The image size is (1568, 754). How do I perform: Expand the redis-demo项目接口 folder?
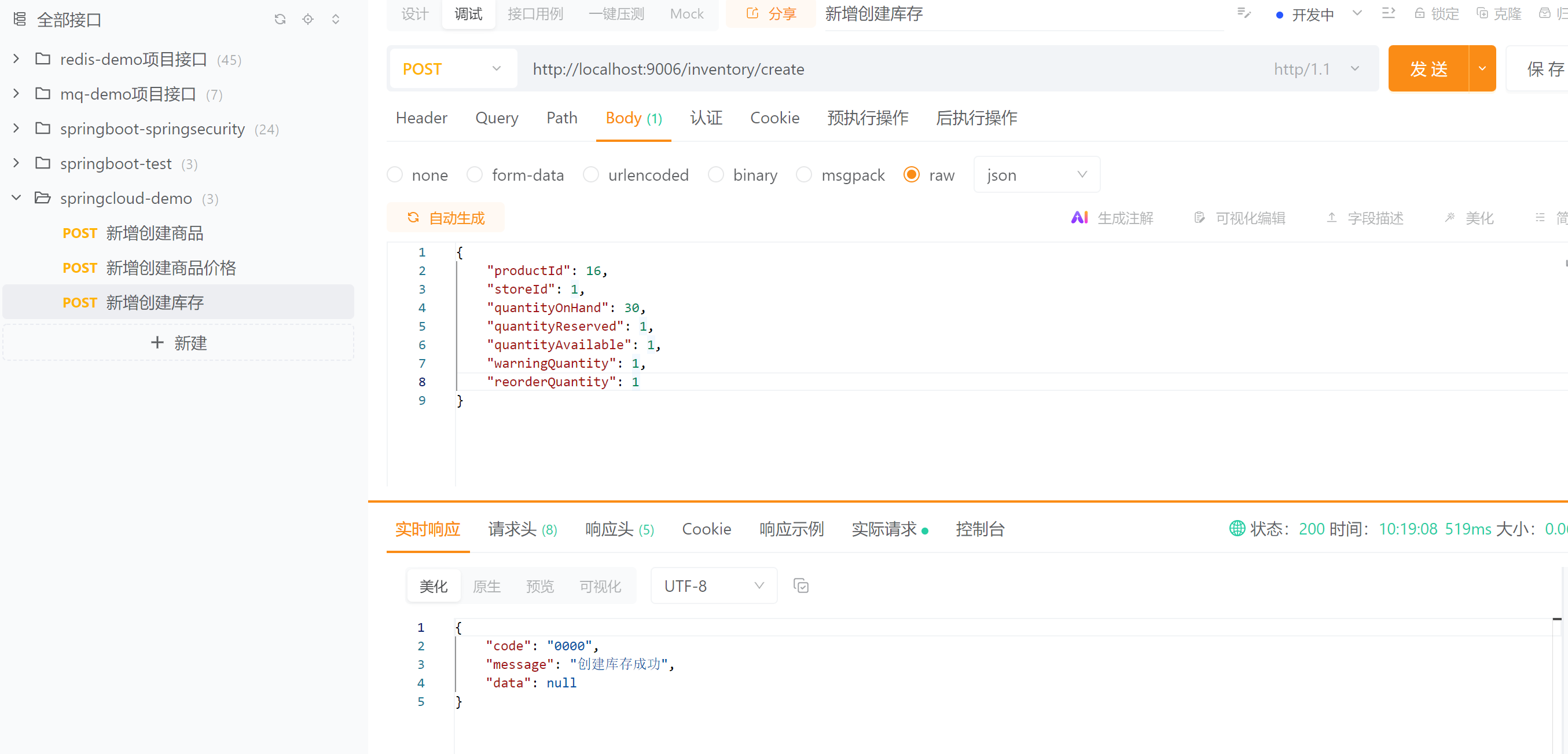pyautogui.click(x=16, y=59)
